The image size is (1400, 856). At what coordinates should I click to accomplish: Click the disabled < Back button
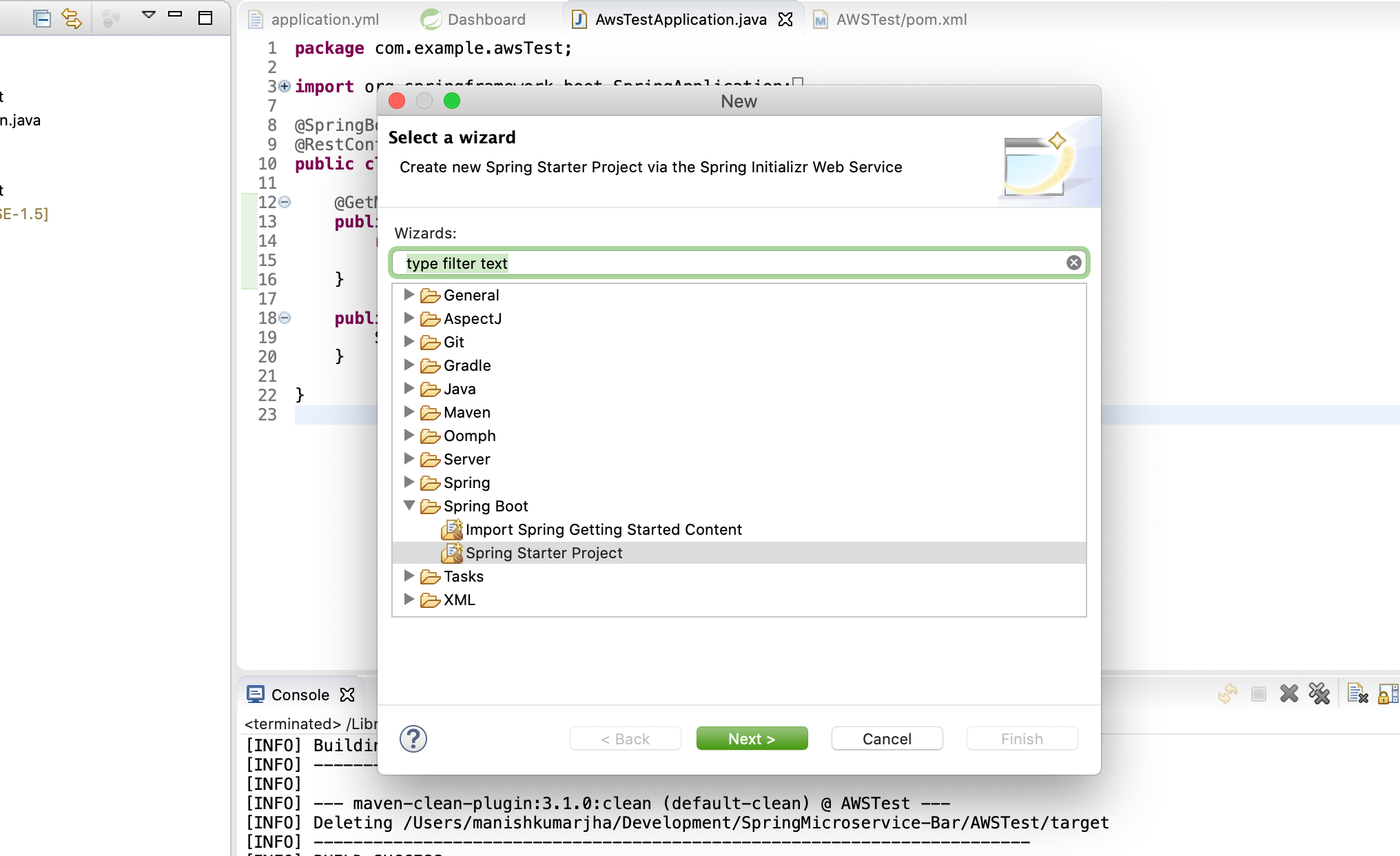click(625, 738)
